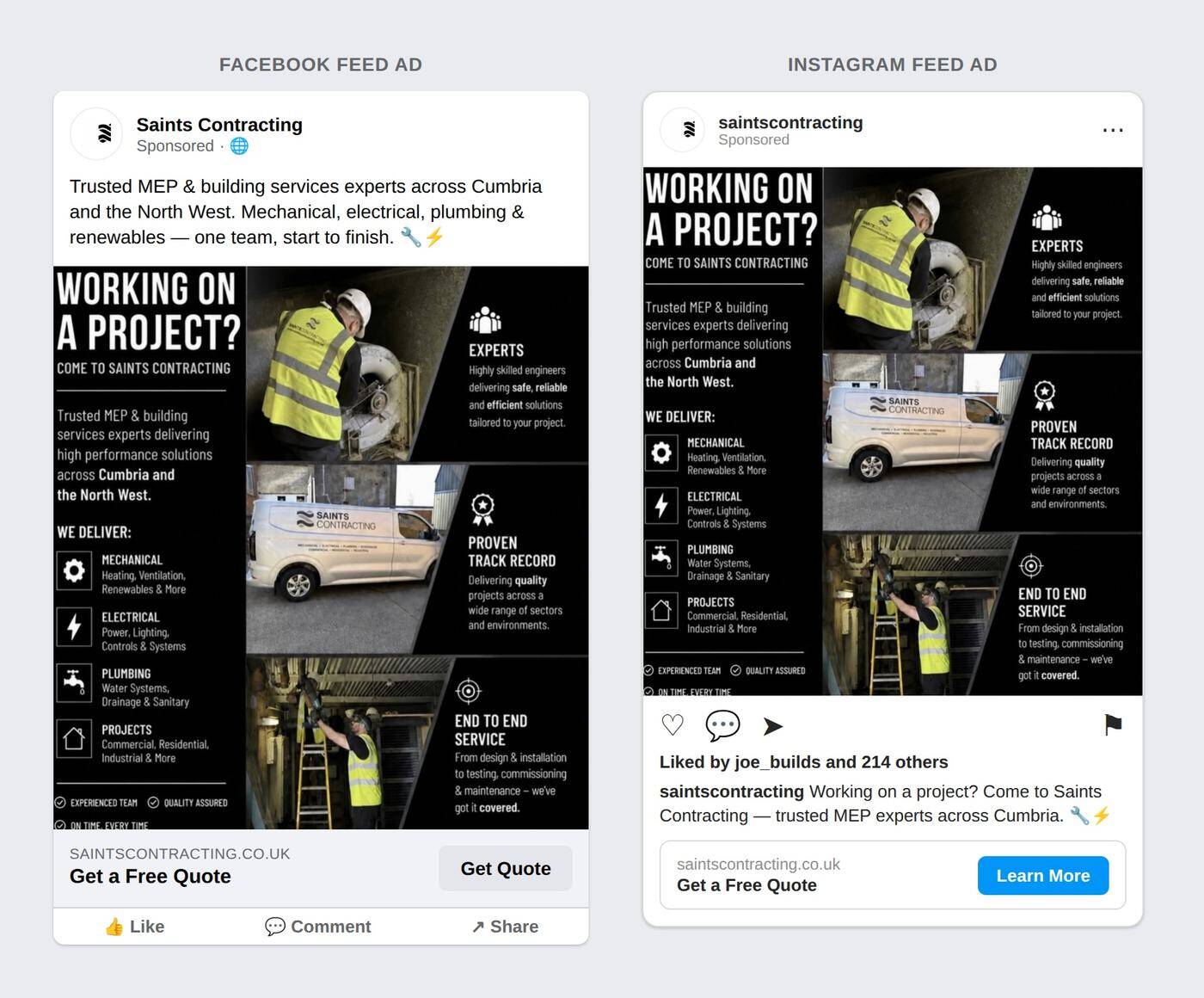The width and height of the screenshot is (1204, 998).
Task: Click the flag save icon on Instagram ad
Action: (x=1113, y=724)
